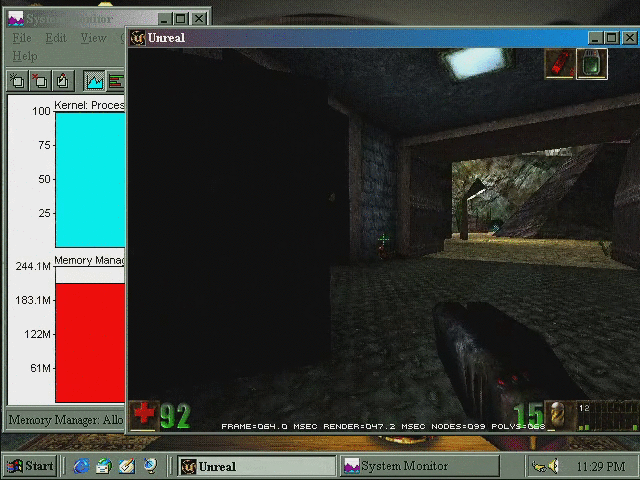Open the Help menu in System Monitor
Image resolution: width=640 pixels, height=480 pixels.
[x=24, y=56]
